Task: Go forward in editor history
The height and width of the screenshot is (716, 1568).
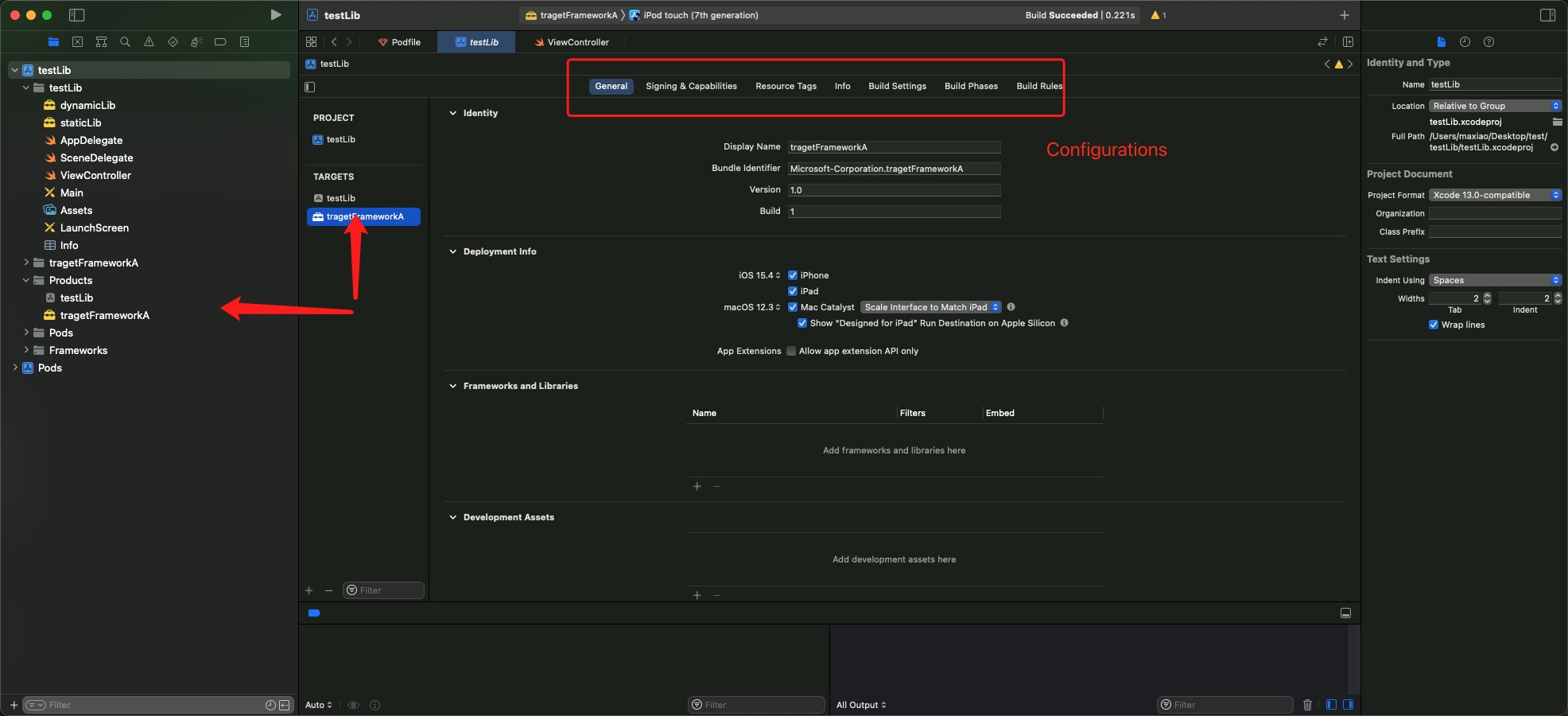Action: tap(348, 42)
